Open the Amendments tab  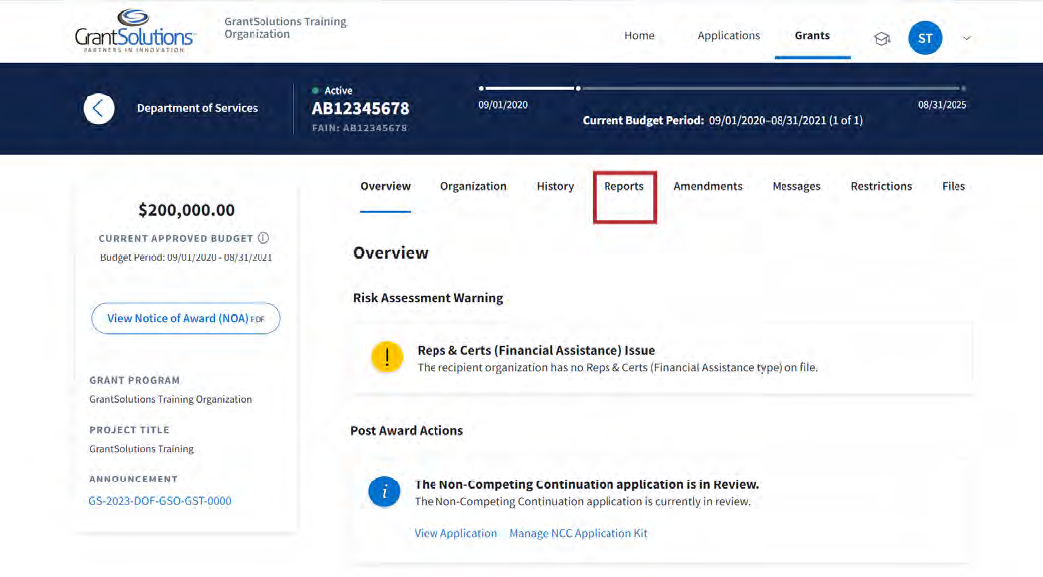pyautogui.click(x=708, y=187)
